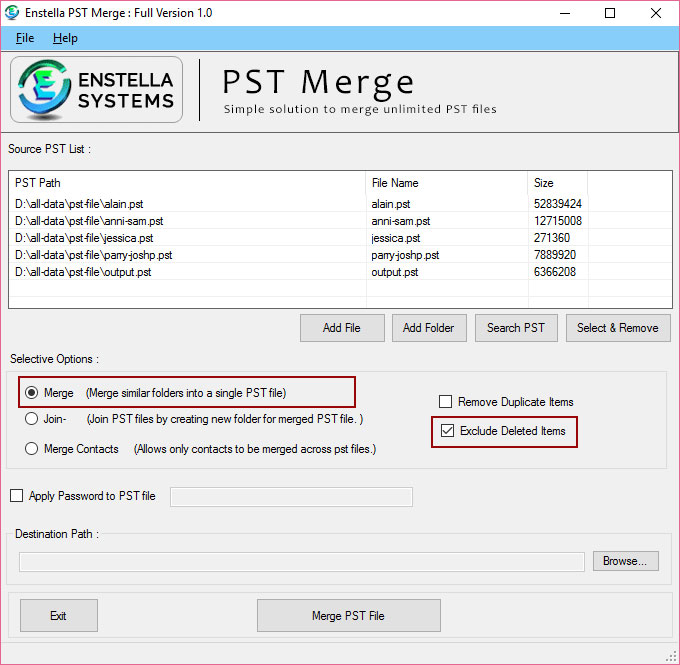Select the alain.pst row in list
This screenshot has height=665, width=680.
[190, 203]
